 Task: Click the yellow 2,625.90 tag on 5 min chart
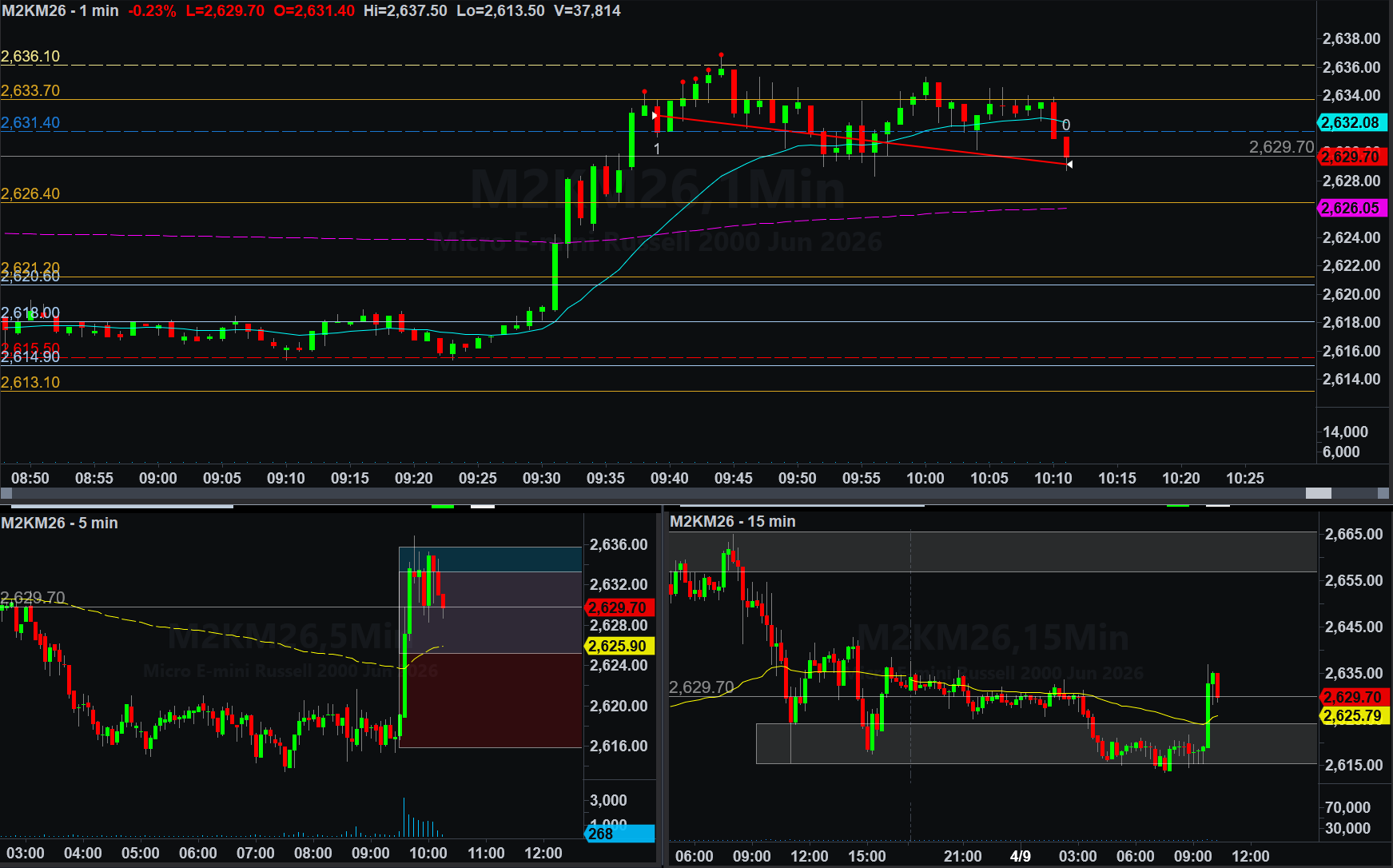(x=619, y=646)
